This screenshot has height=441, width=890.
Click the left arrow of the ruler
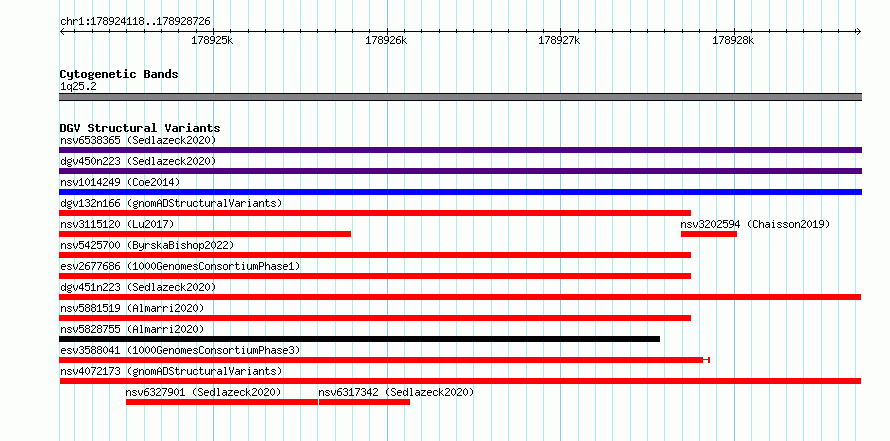(x=62, y=32)
